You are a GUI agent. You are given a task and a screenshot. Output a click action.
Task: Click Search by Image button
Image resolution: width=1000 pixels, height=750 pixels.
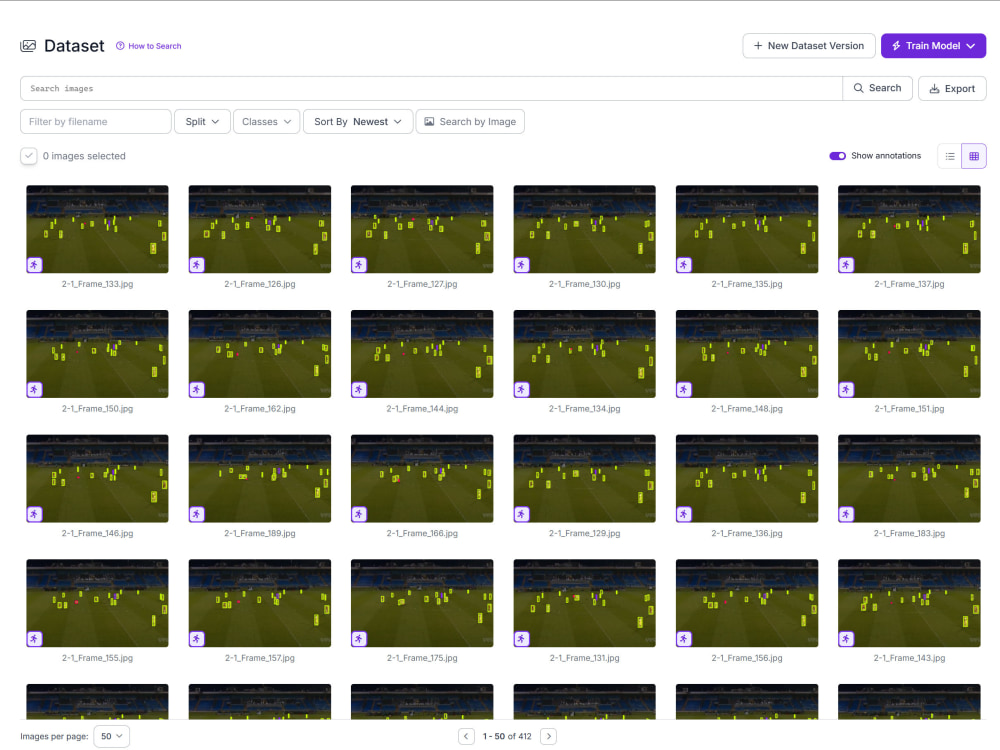pyautogui.click(x=470, y=122)
